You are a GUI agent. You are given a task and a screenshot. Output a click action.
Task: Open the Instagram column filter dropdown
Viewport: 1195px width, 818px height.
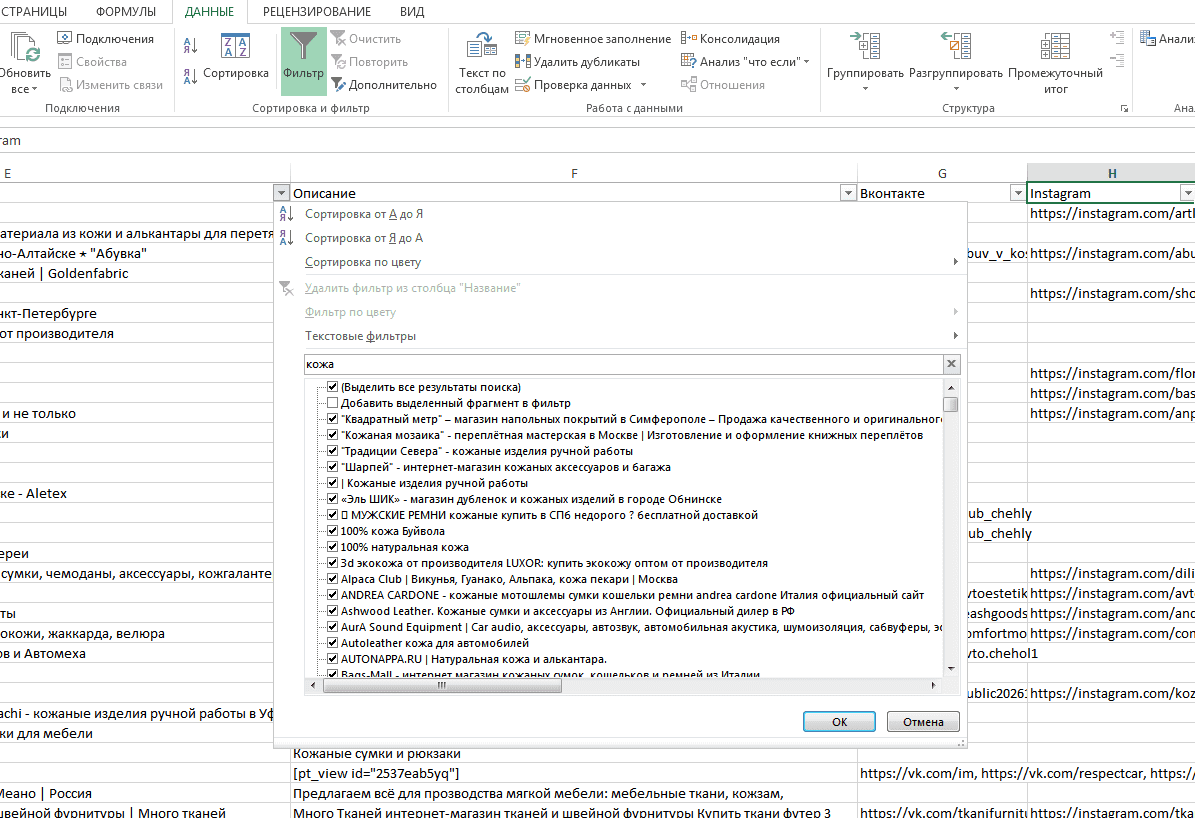click(1187, 194)
